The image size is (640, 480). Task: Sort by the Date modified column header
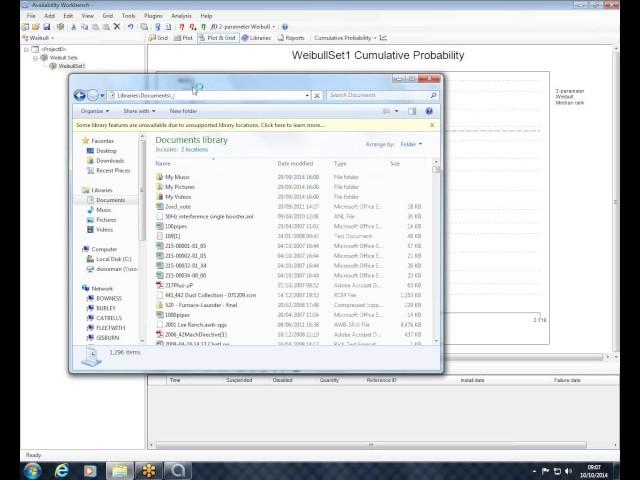point(295,164)
